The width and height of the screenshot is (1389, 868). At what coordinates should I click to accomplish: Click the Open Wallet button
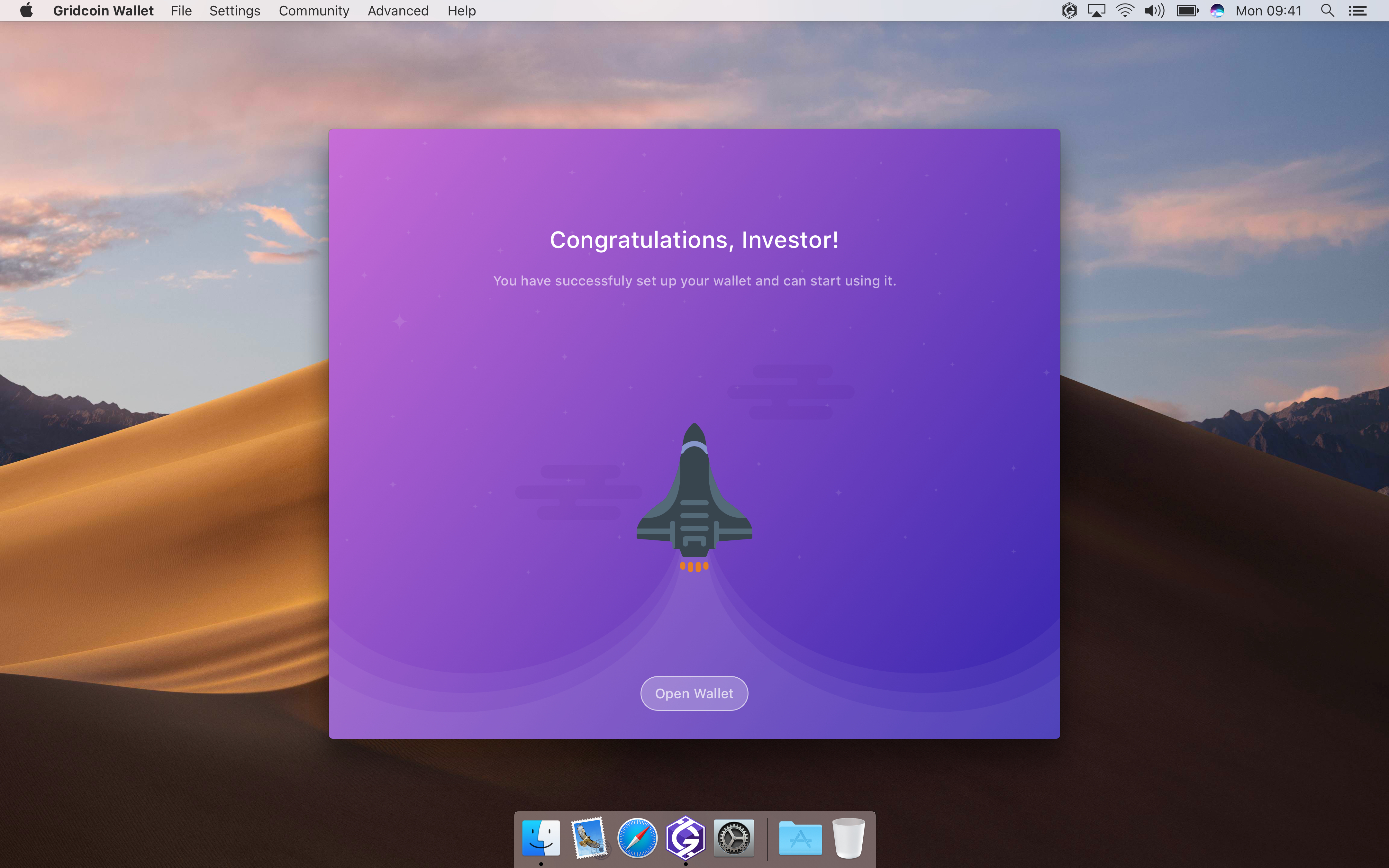pos(694,693)
